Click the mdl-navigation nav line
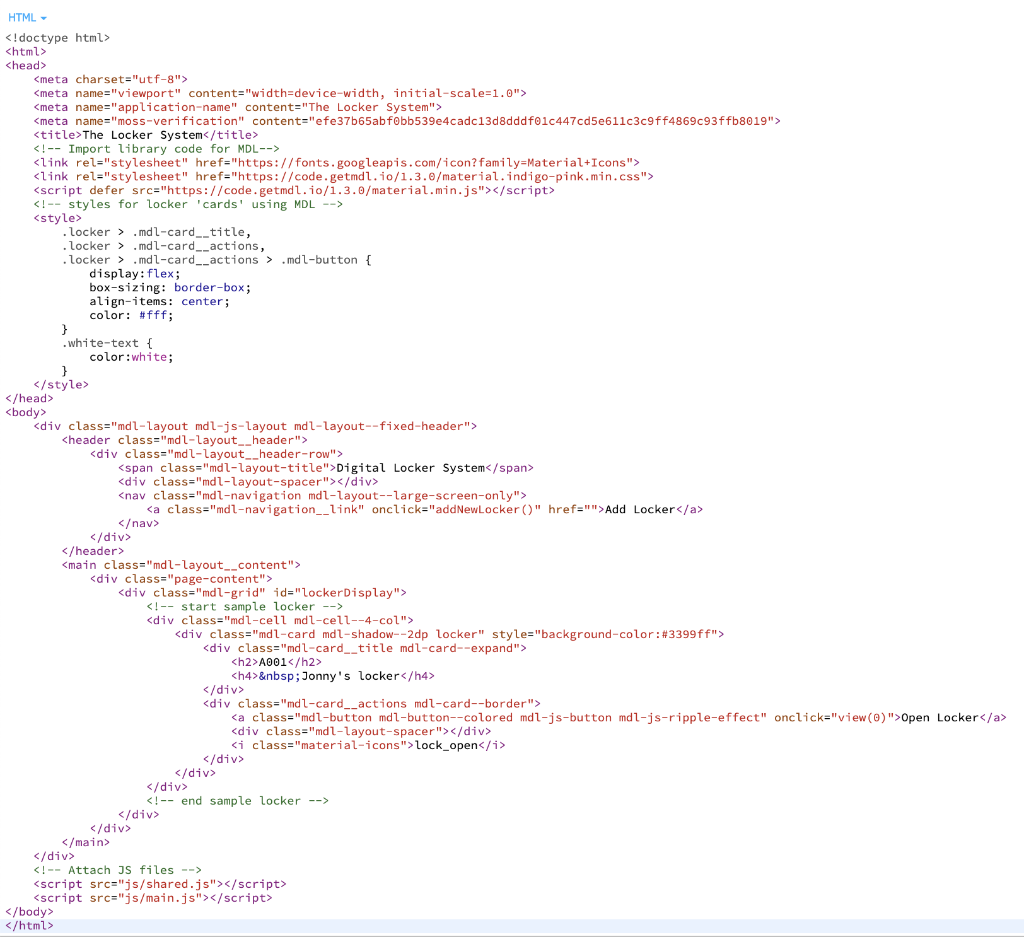Viewport: 1024px width, 937px height. pyautogui.click(x=322, y=496)
